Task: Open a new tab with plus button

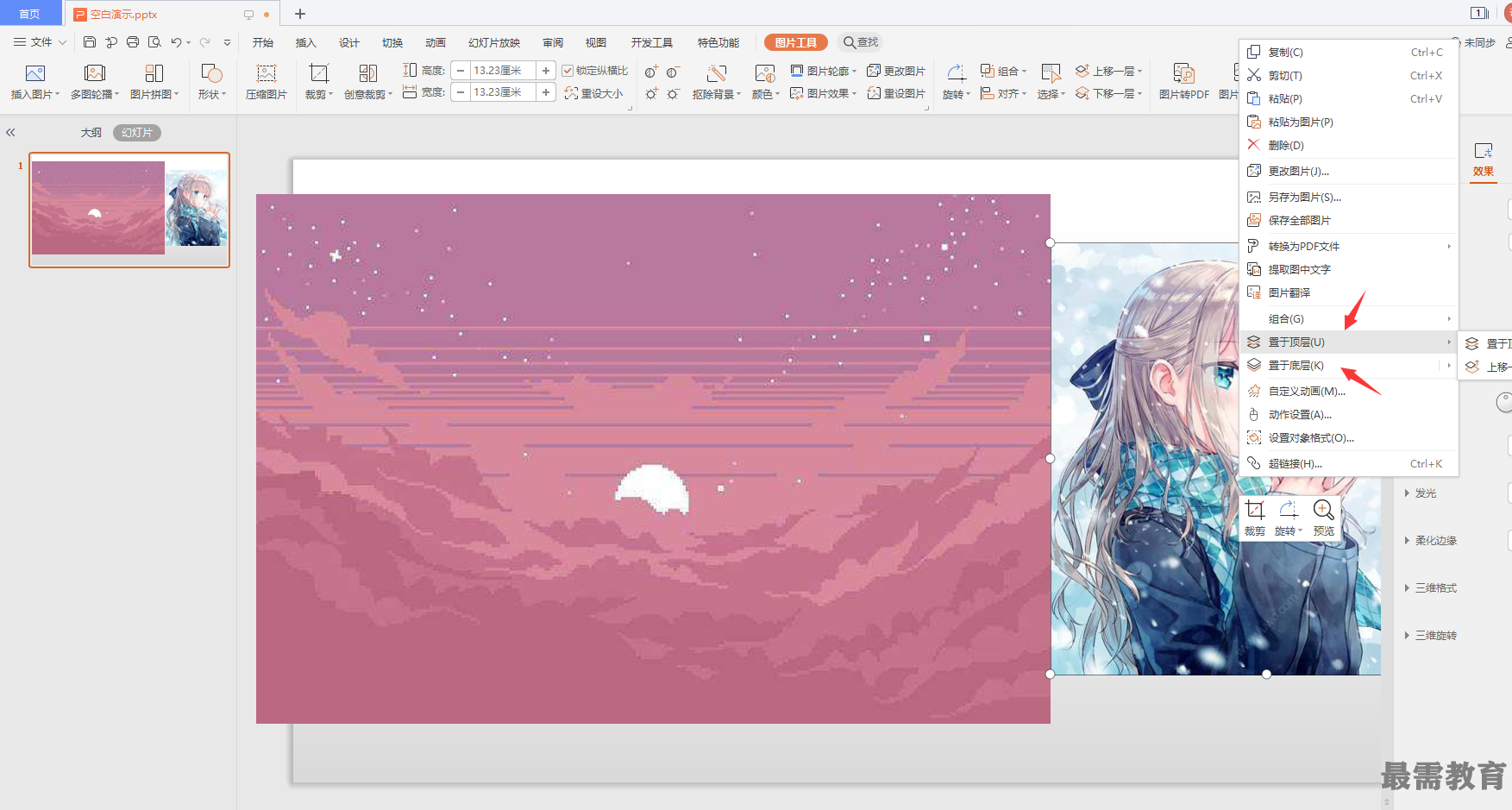Action: point(300,14)
